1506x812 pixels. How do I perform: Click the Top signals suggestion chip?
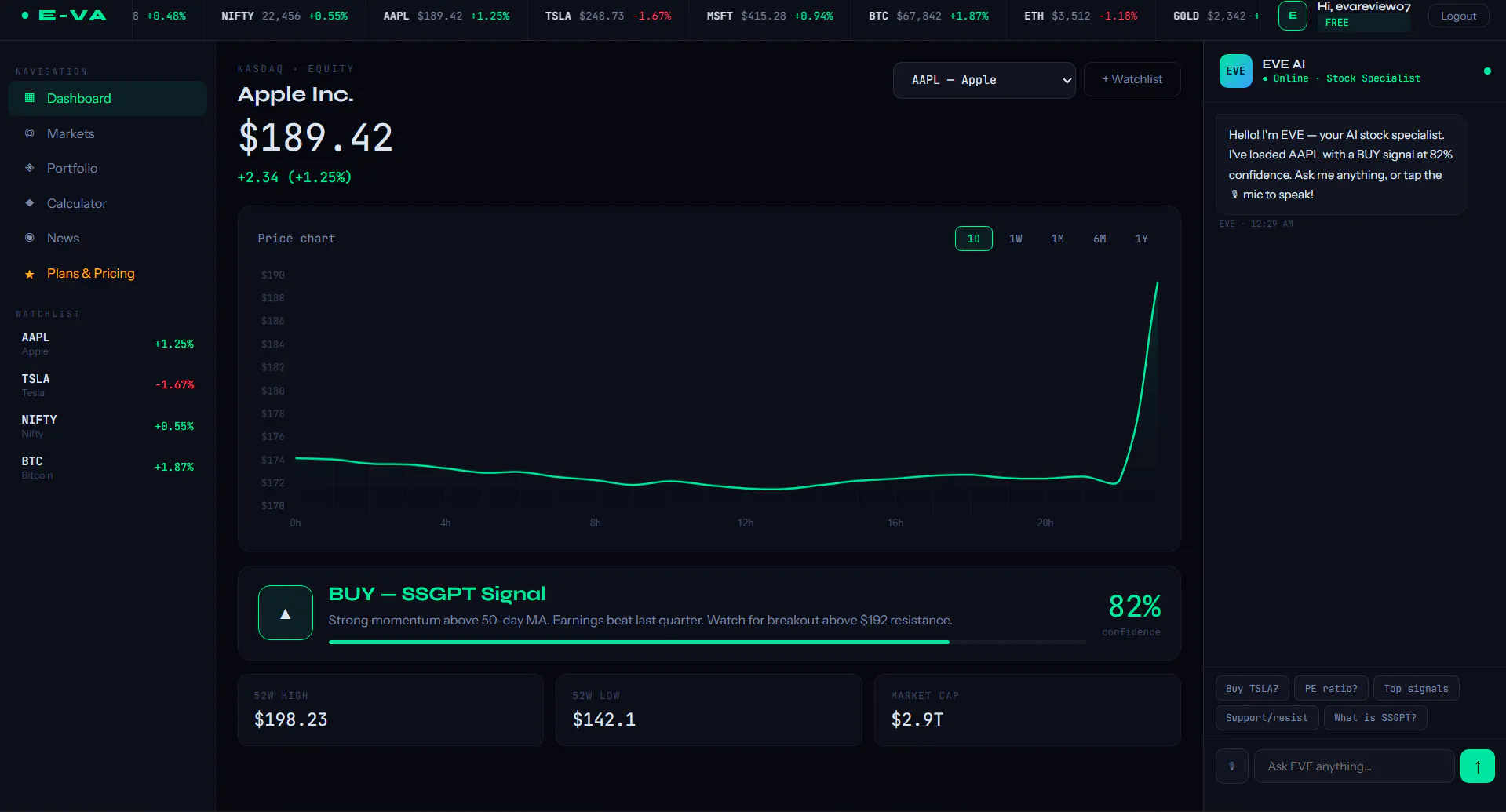tap(1417, 689)
